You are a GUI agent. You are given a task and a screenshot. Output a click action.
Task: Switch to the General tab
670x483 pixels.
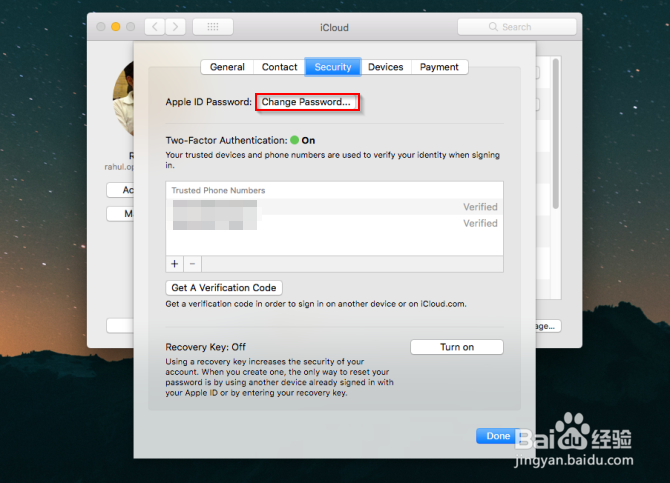227,67
